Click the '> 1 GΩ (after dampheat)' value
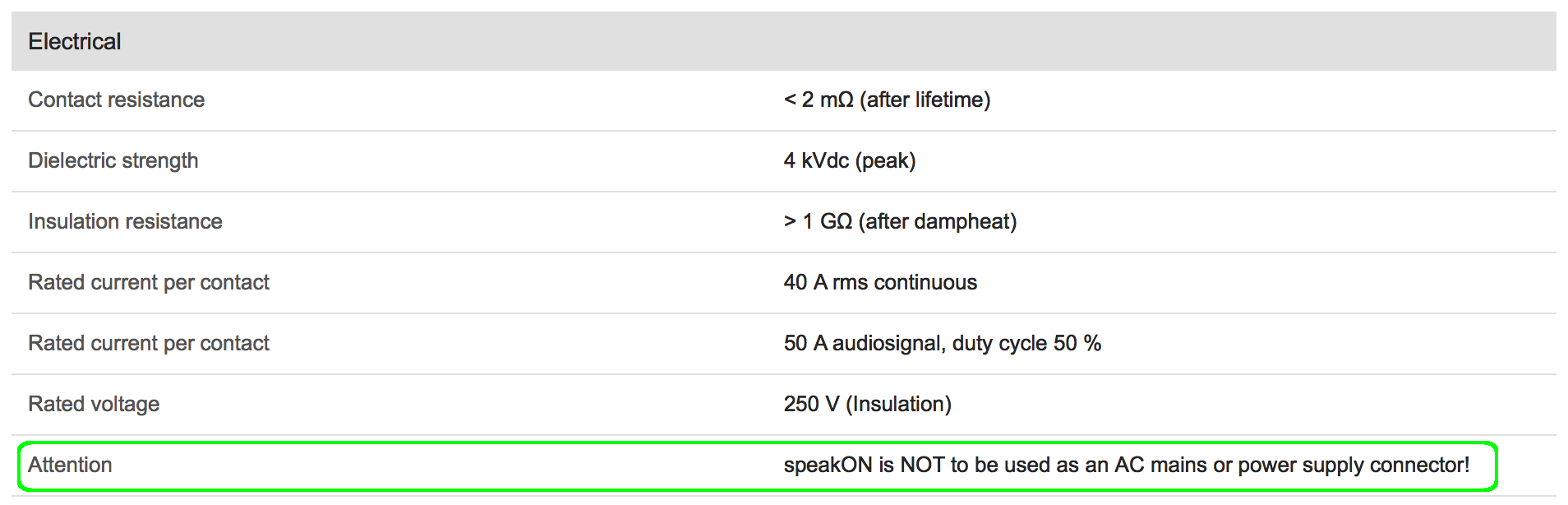Screen dimensions: 1568x505 900,221
